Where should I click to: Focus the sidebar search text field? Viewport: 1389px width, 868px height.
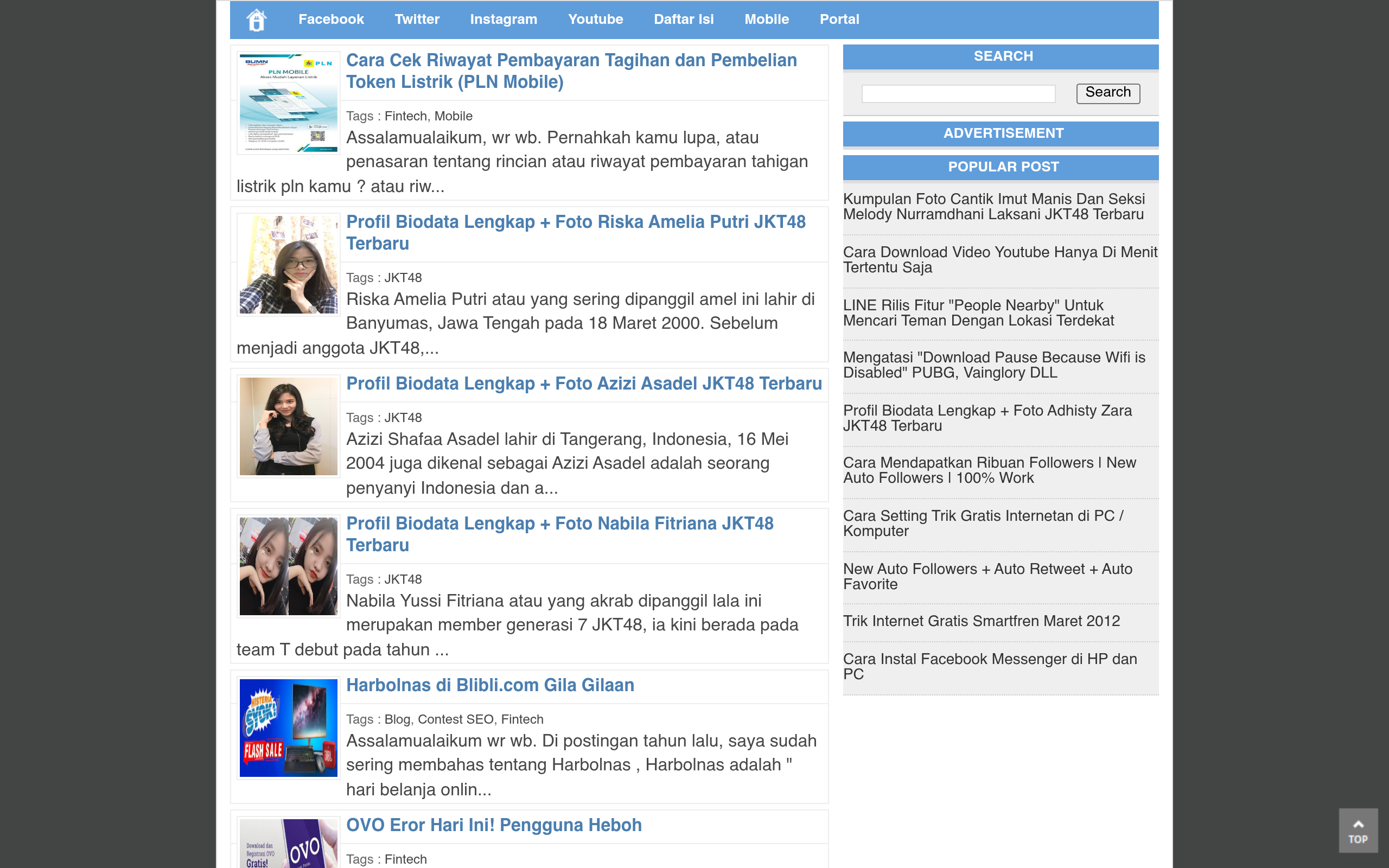958,93
